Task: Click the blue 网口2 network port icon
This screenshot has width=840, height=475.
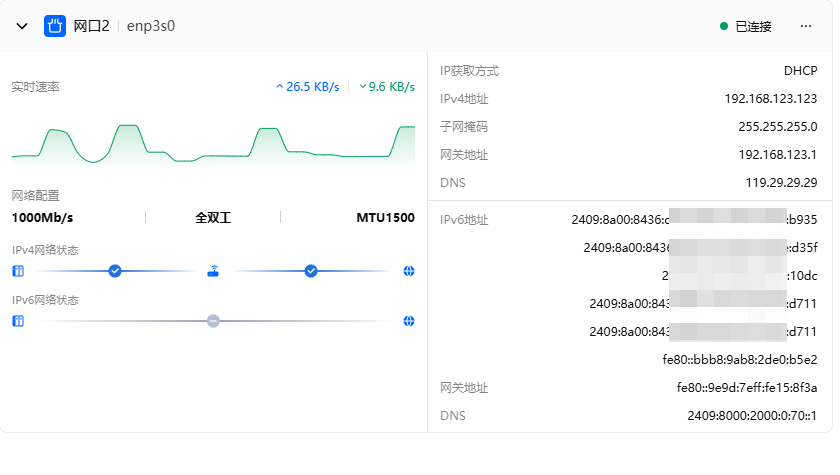Action: tap(54, 26)
